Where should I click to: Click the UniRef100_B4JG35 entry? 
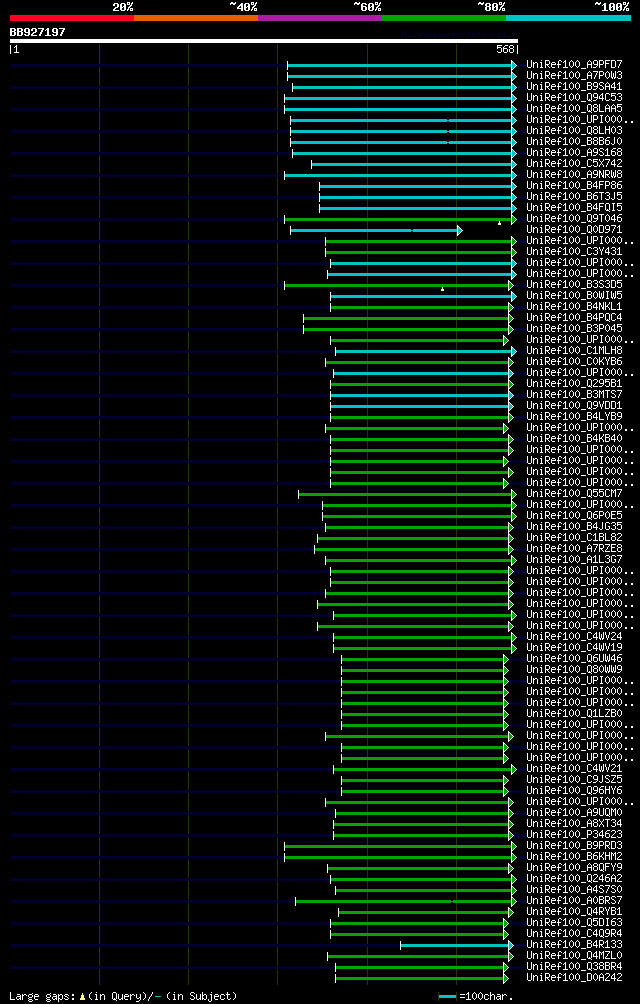pos(574,527)
